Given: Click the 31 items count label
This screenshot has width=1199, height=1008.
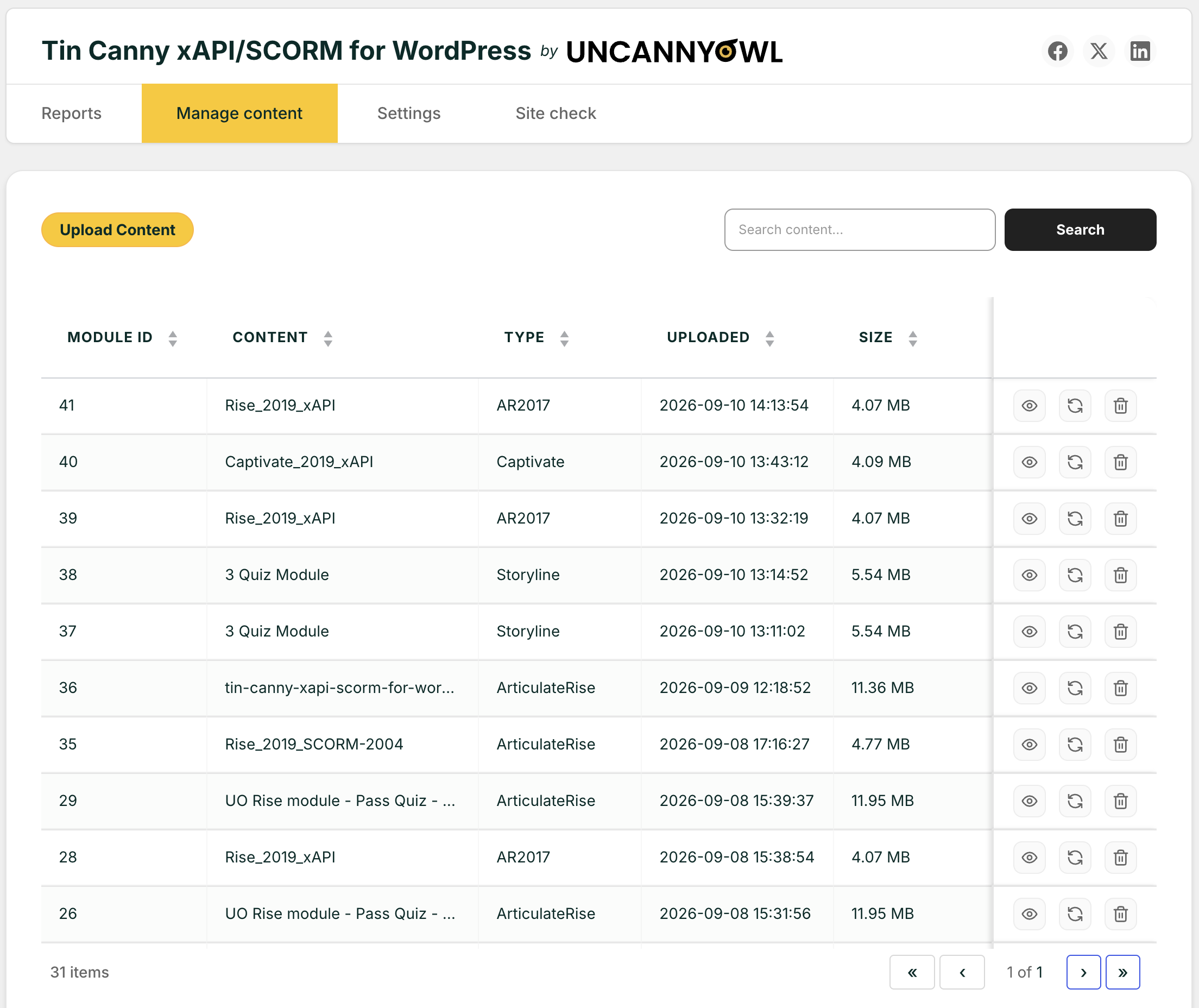Looking at the screenshot, I should (x=79, y=973).
